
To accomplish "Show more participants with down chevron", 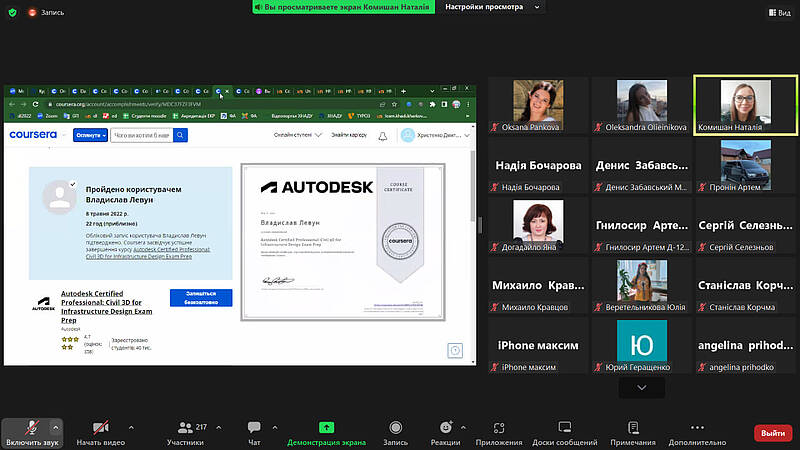I will tap(642, 388).
